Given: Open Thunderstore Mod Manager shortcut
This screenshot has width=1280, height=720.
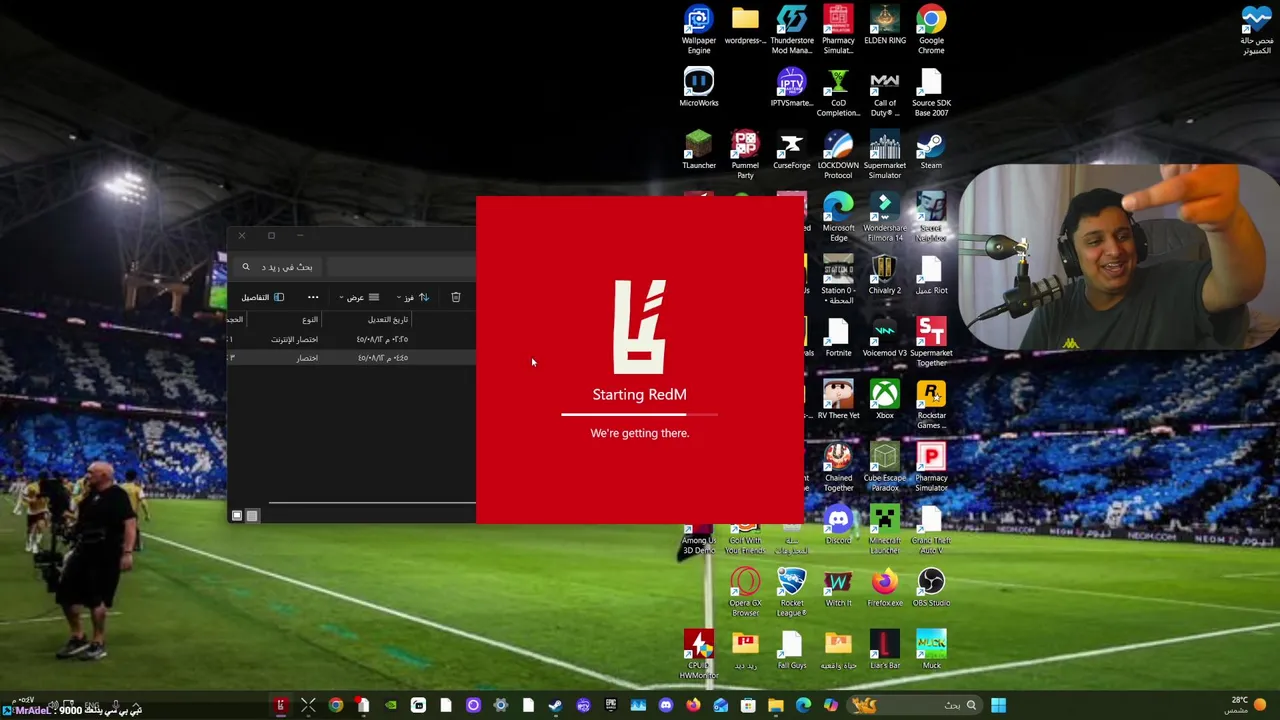Looking at the screenshot, I should tap(791, 29).
